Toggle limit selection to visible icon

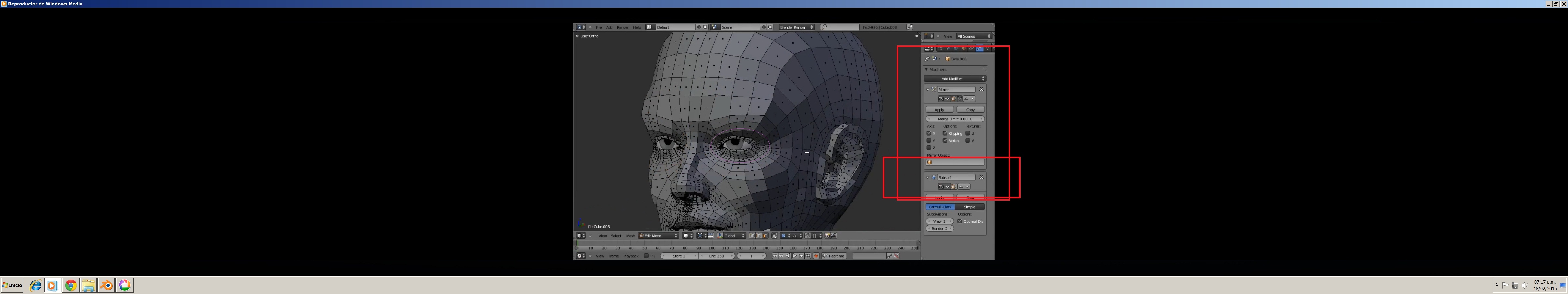coord(775,235)
